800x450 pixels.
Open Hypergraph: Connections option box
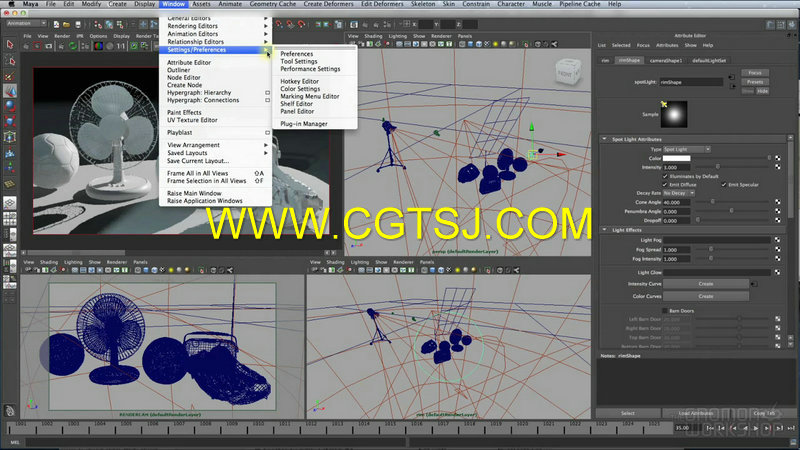[x=267, y=100]
